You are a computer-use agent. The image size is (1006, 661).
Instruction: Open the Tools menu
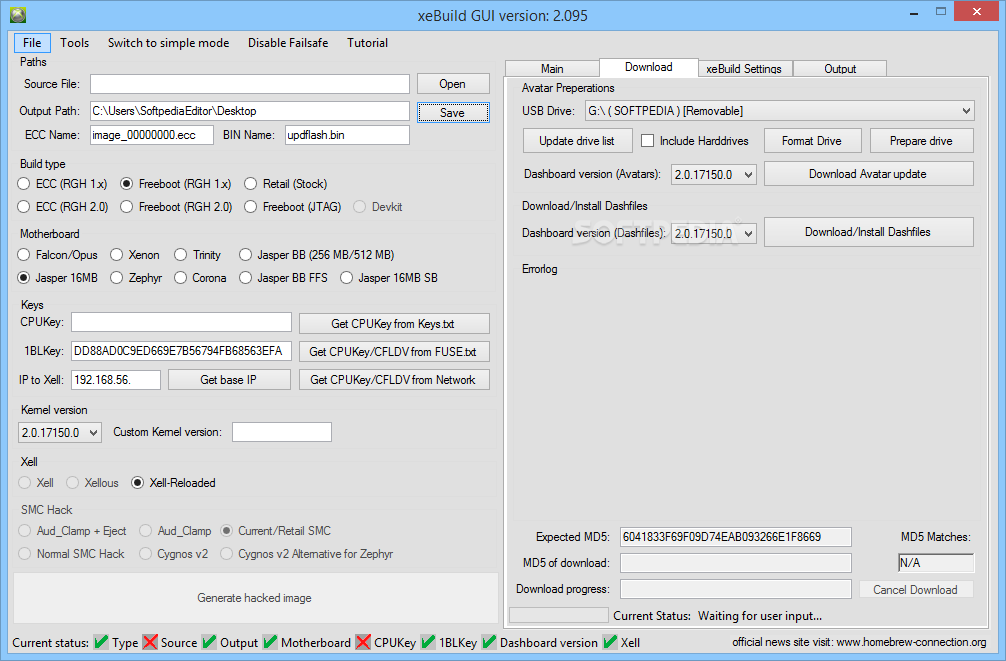pos(74,43)
